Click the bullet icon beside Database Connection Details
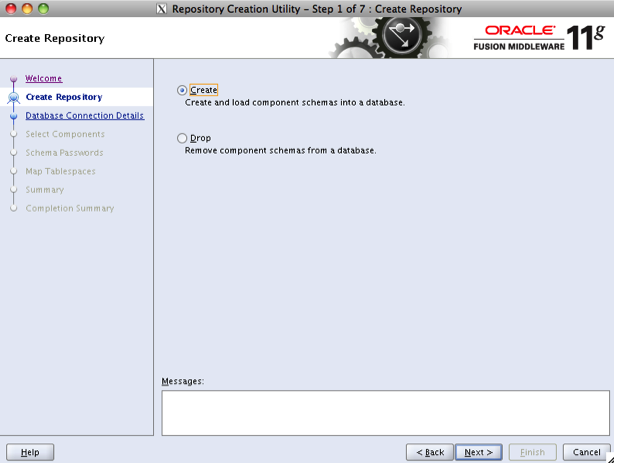This screenshot has width=618, height=463. click(13, 116)
